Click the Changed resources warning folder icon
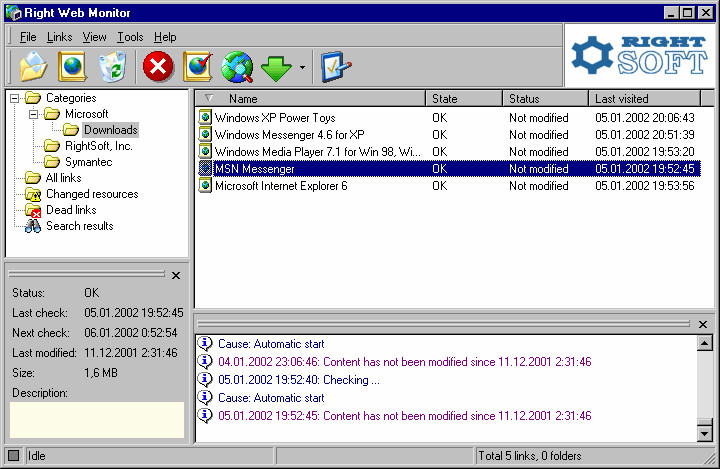 [33, 194]
